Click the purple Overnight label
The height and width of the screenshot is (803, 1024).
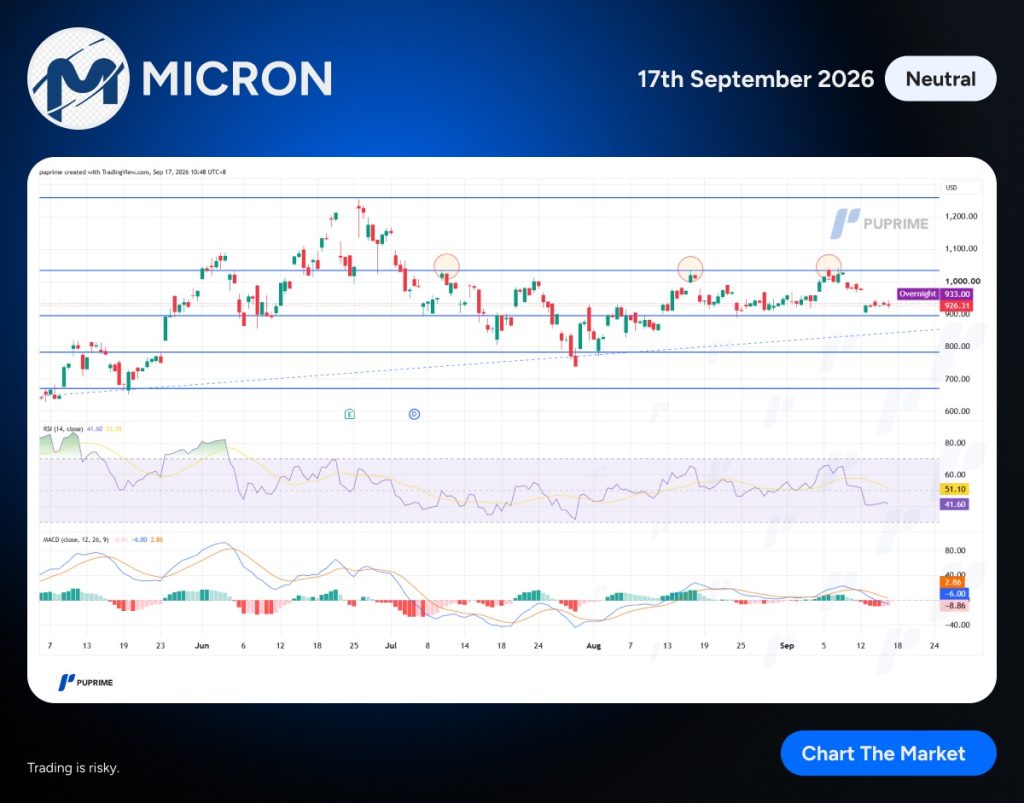918,294
